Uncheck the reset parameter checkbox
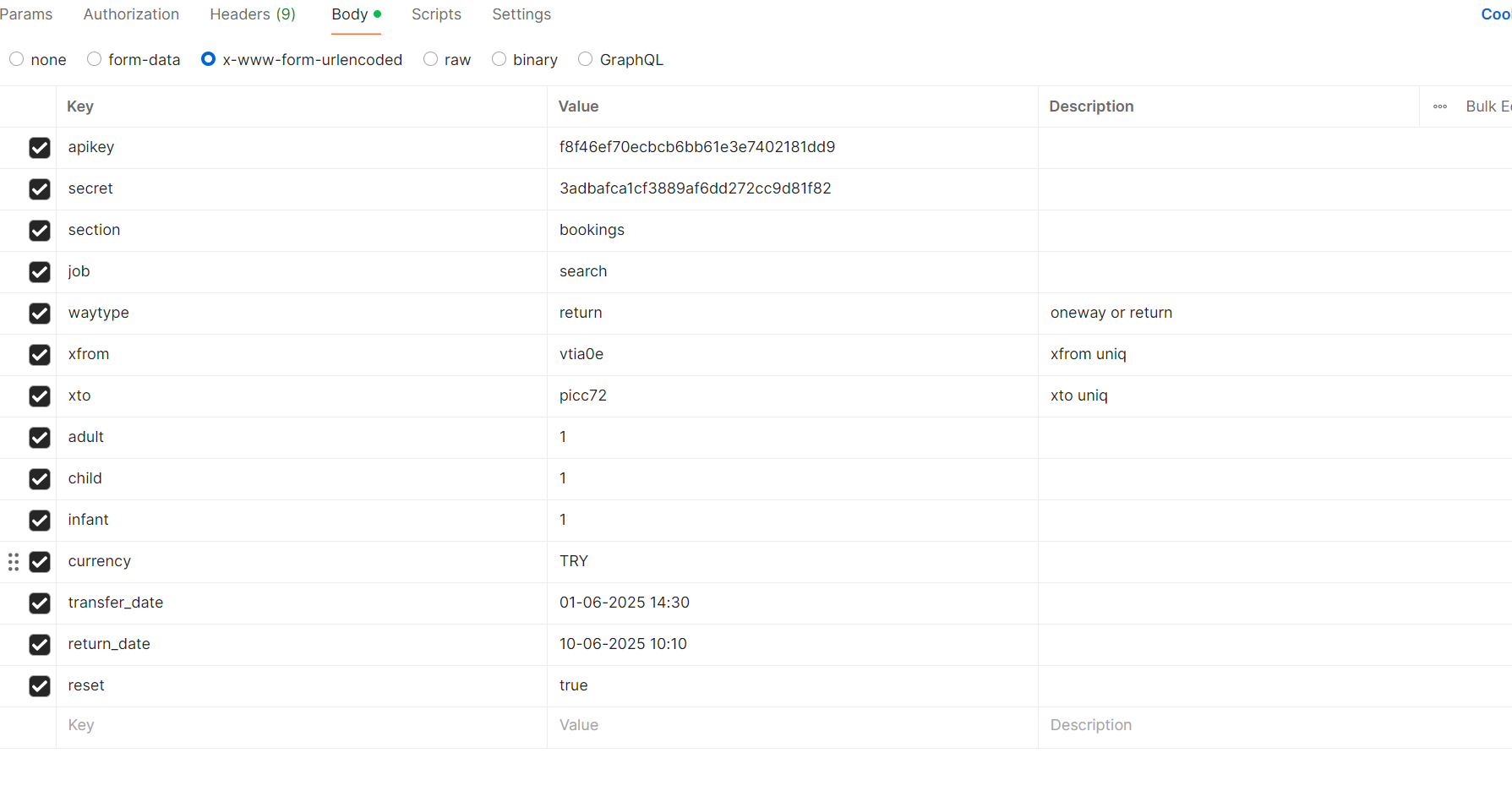Image resolution: width=1512 pixels, height=802 pixels. tap(40, 686)
